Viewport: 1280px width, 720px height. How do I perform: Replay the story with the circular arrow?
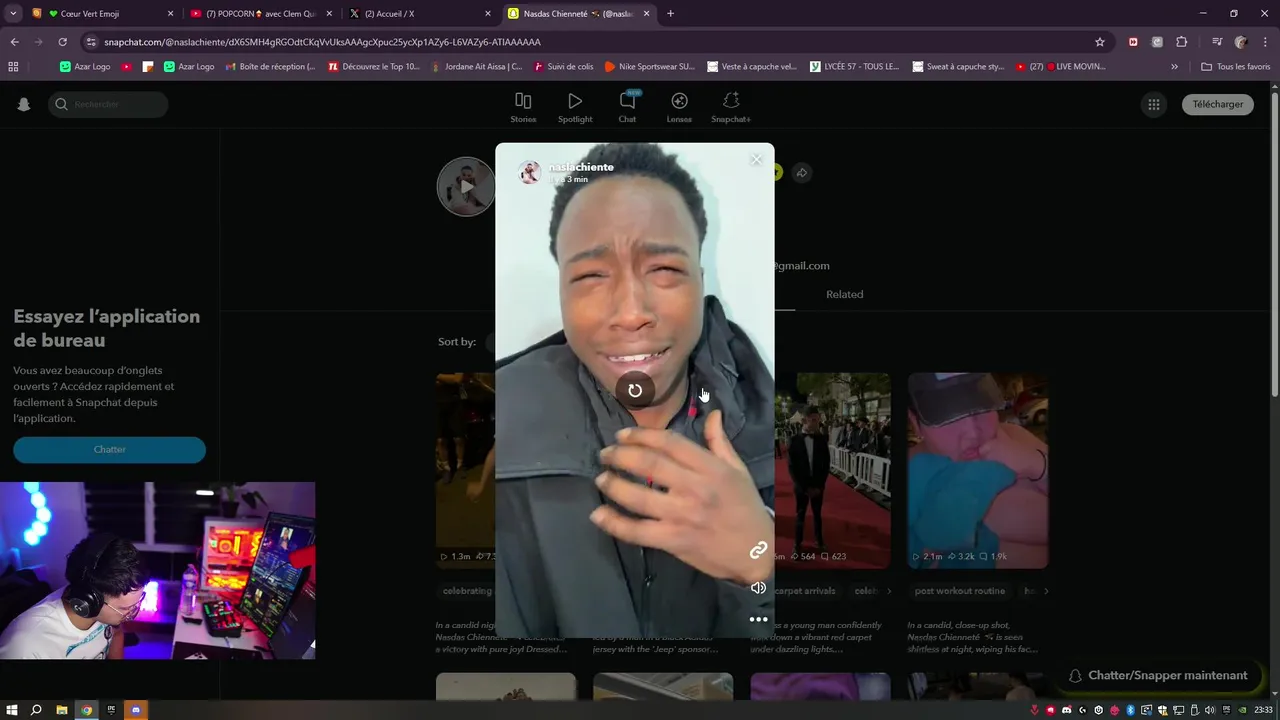click(x=635, y=390)
